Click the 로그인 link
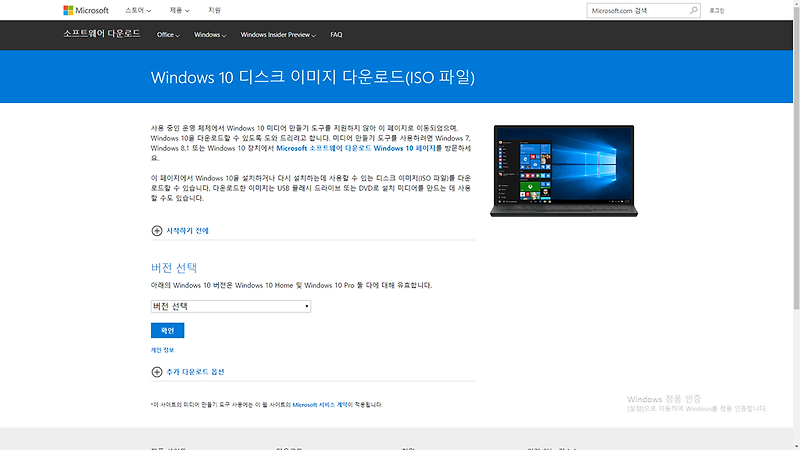This screenshot has height=450, width=800. [x=717, y=10]
